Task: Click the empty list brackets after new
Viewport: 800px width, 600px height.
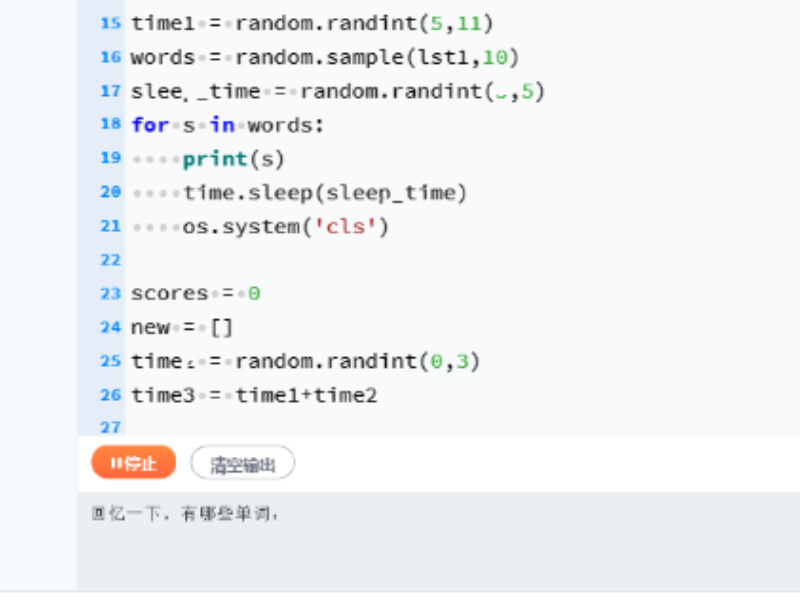Action: [221, 328]
